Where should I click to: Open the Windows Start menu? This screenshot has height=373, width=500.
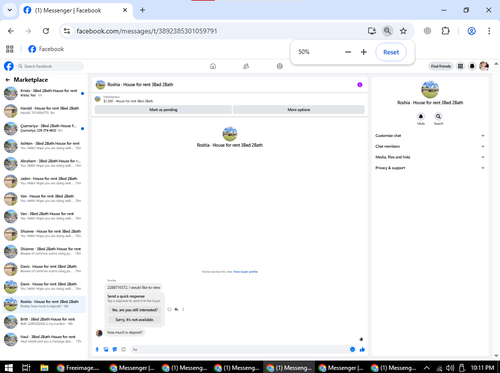[x=8, y=368]
